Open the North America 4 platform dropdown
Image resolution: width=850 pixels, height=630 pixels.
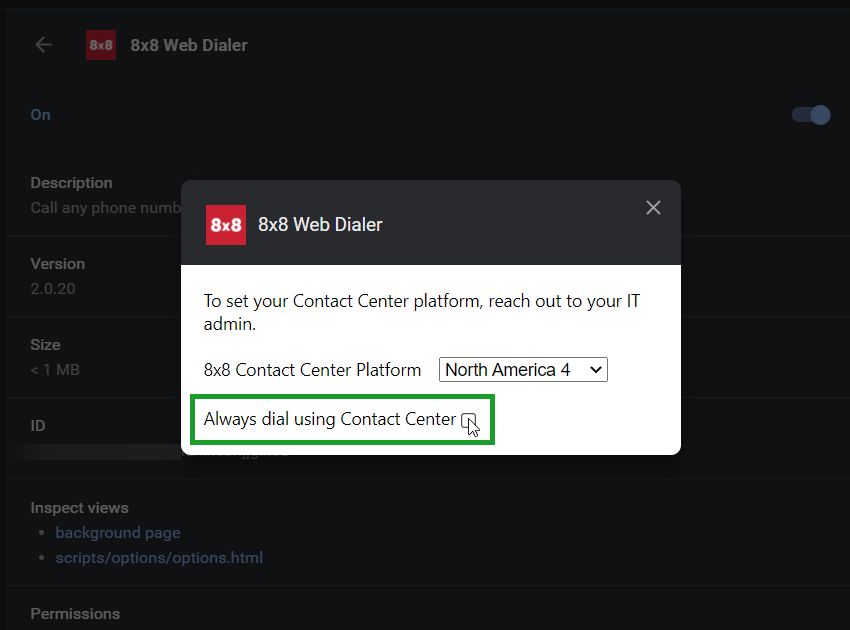click(523, 370)
